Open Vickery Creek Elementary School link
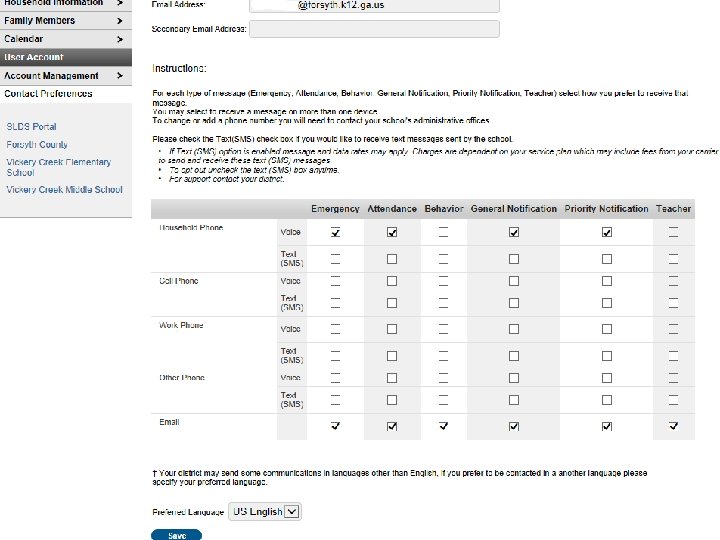720x540 pixels. 58,167
